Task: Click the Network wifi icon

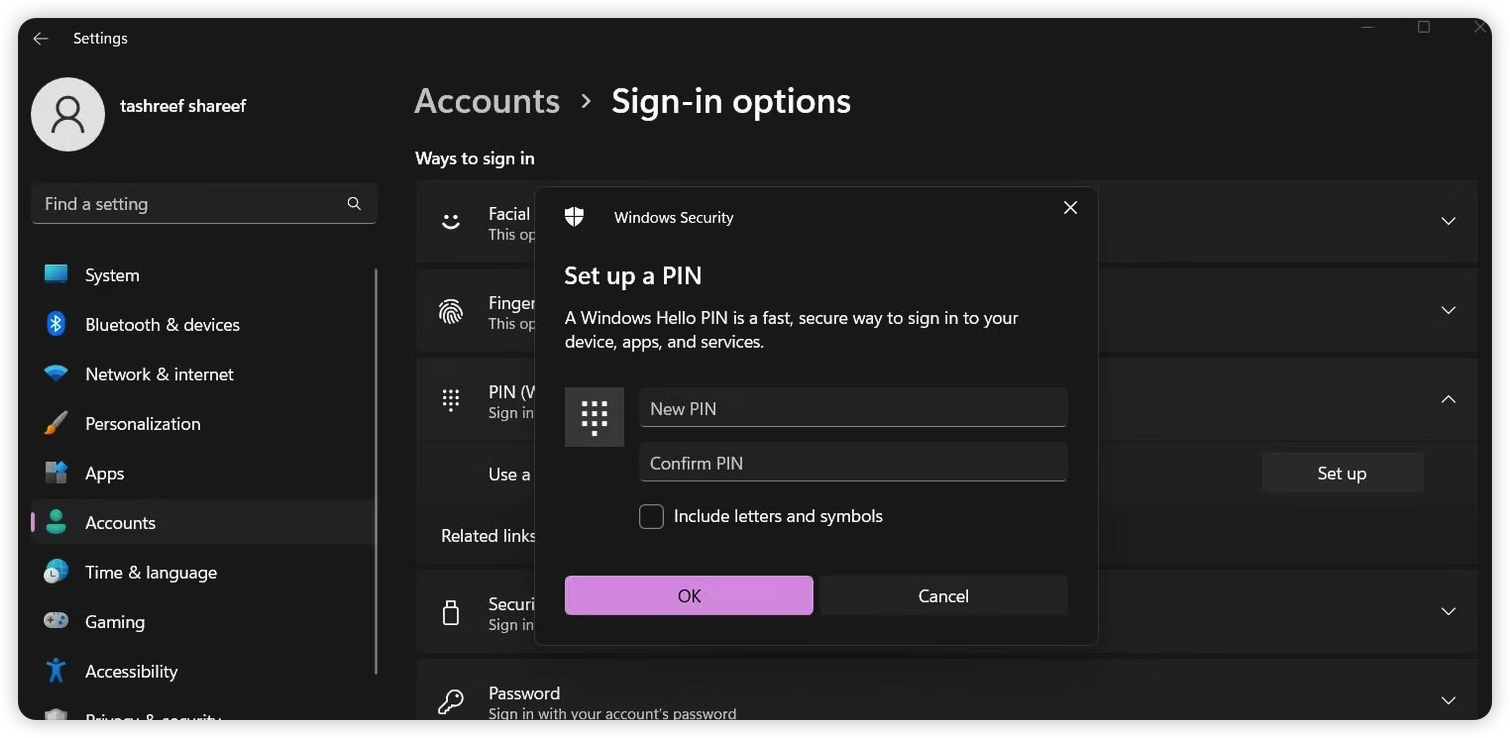Action: click(x=56, y=374)
